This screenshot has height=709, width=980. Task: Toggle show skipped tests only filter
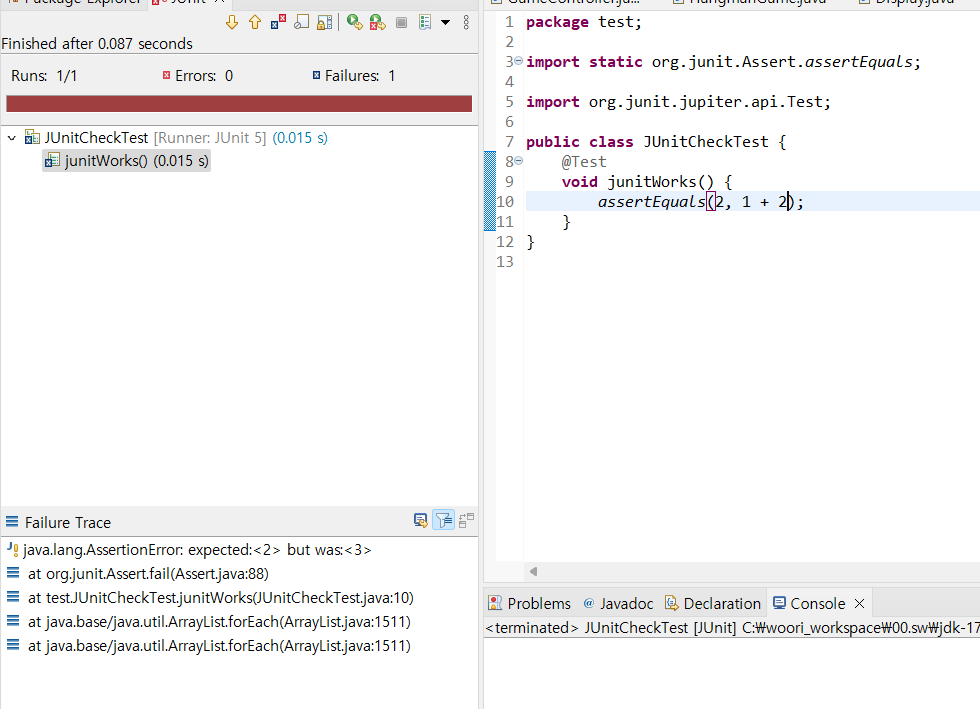pyautogui.click(x=301, y=23)
